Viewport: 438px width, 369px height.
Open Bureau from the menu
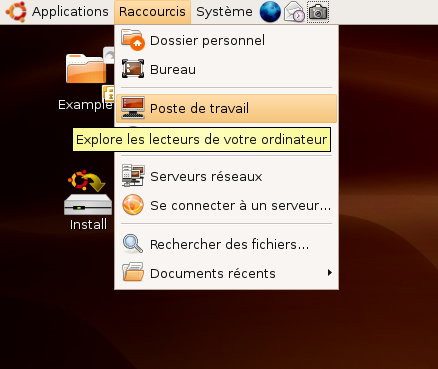227,69
